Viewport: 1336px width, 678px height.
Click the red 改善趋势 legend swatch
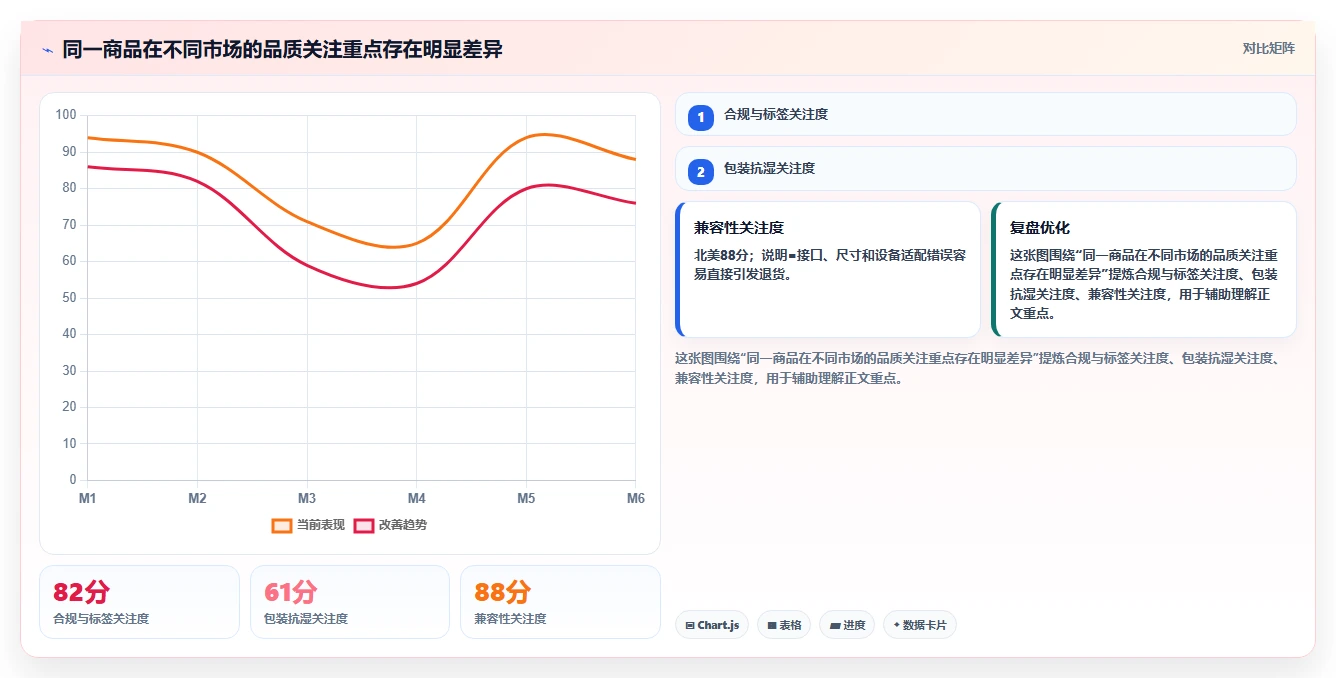(363, 525)
